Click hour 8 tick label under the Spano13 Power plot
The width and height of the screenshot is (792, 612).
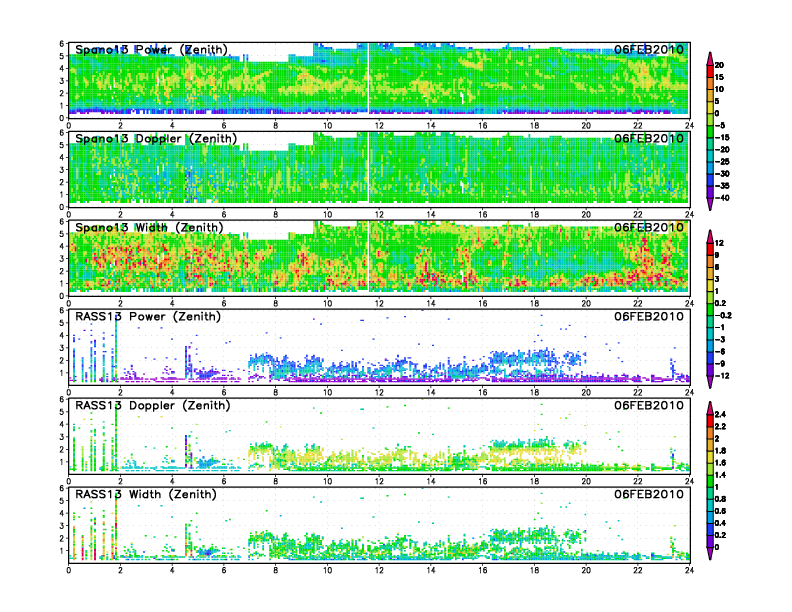(276, 126)
